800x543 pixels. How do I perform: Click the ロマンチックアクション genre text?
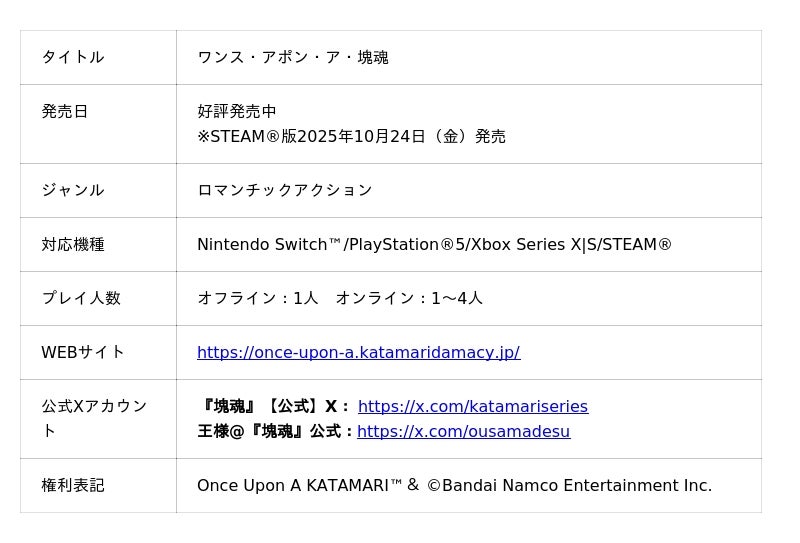(x=284, y=190)
